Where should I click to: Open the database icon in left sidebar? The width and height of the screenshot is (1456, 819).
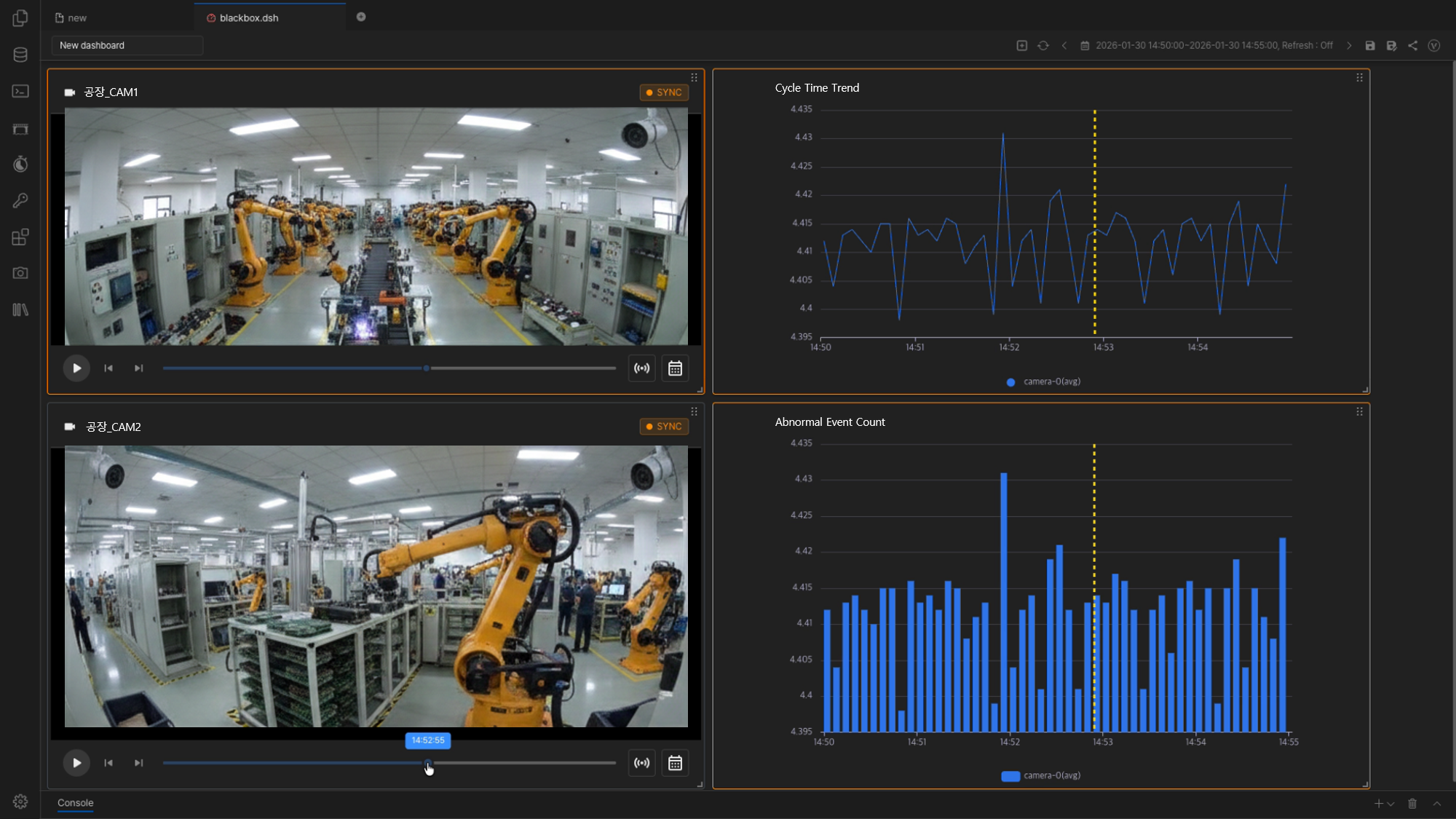(x=20, y=55)
